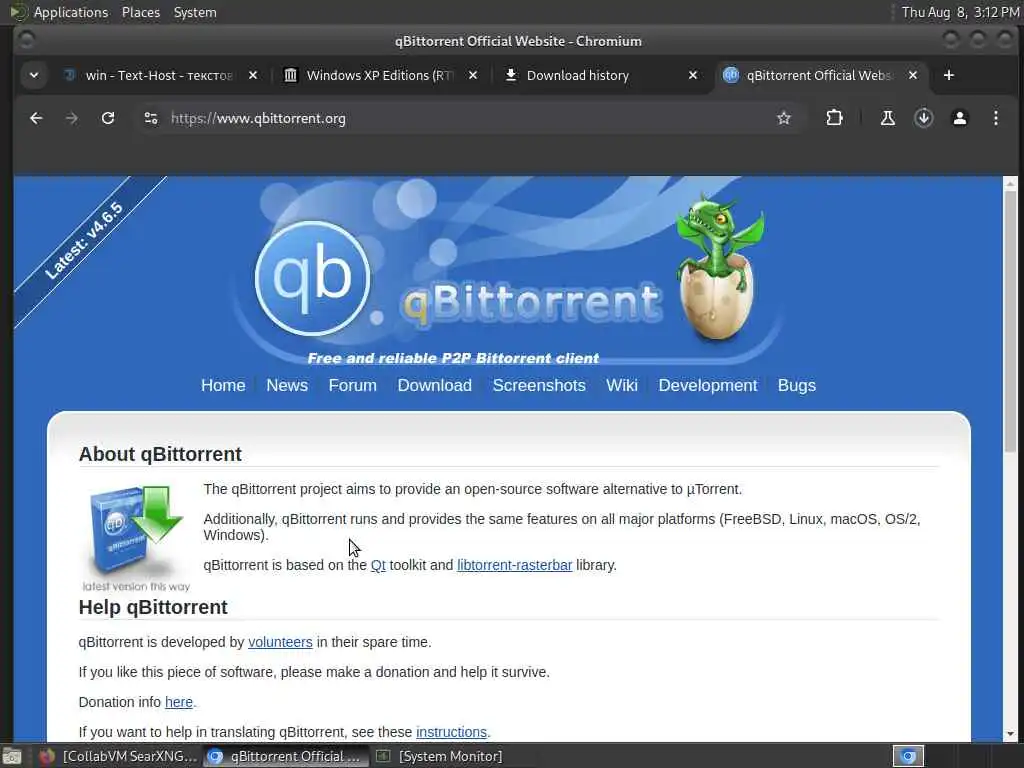The image size is (1024, 768).
Task: Open a new tab with plus button
Action: 949,76
